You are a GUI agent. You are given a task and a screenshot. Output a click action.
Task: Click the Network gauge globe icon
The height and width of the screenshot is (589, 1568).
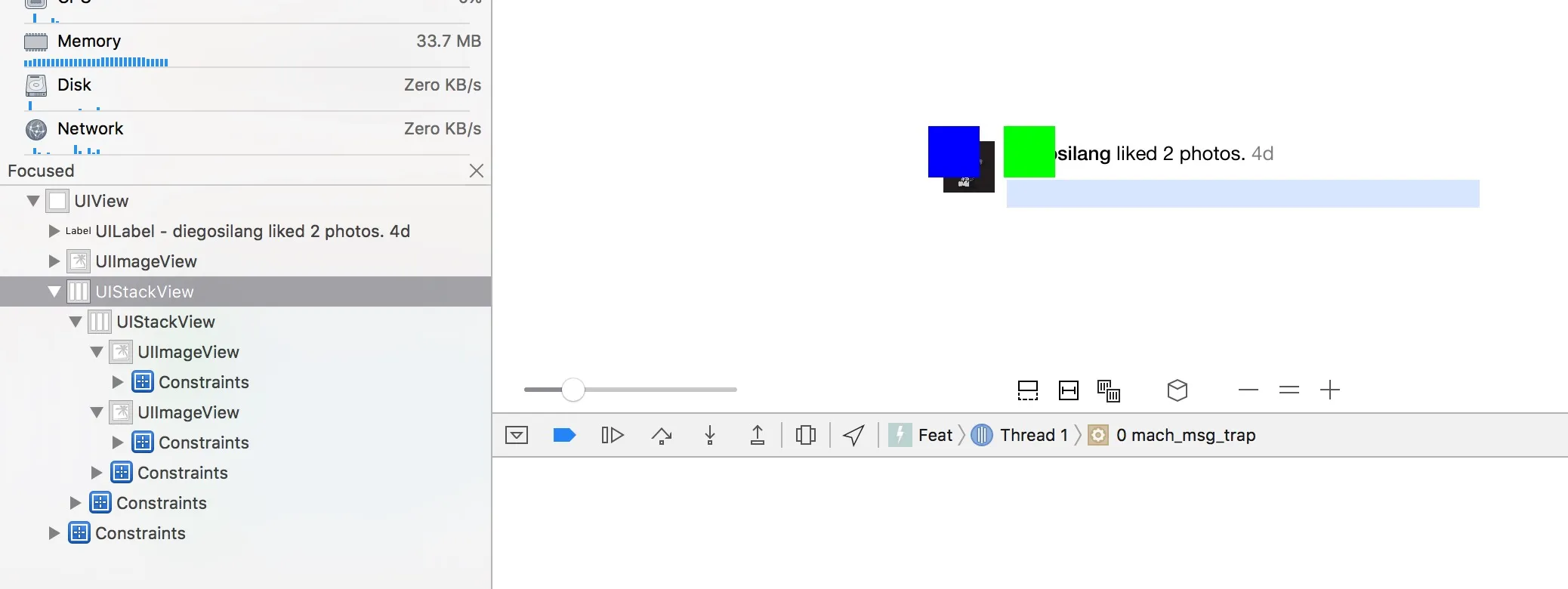click(x=36, y=130)
